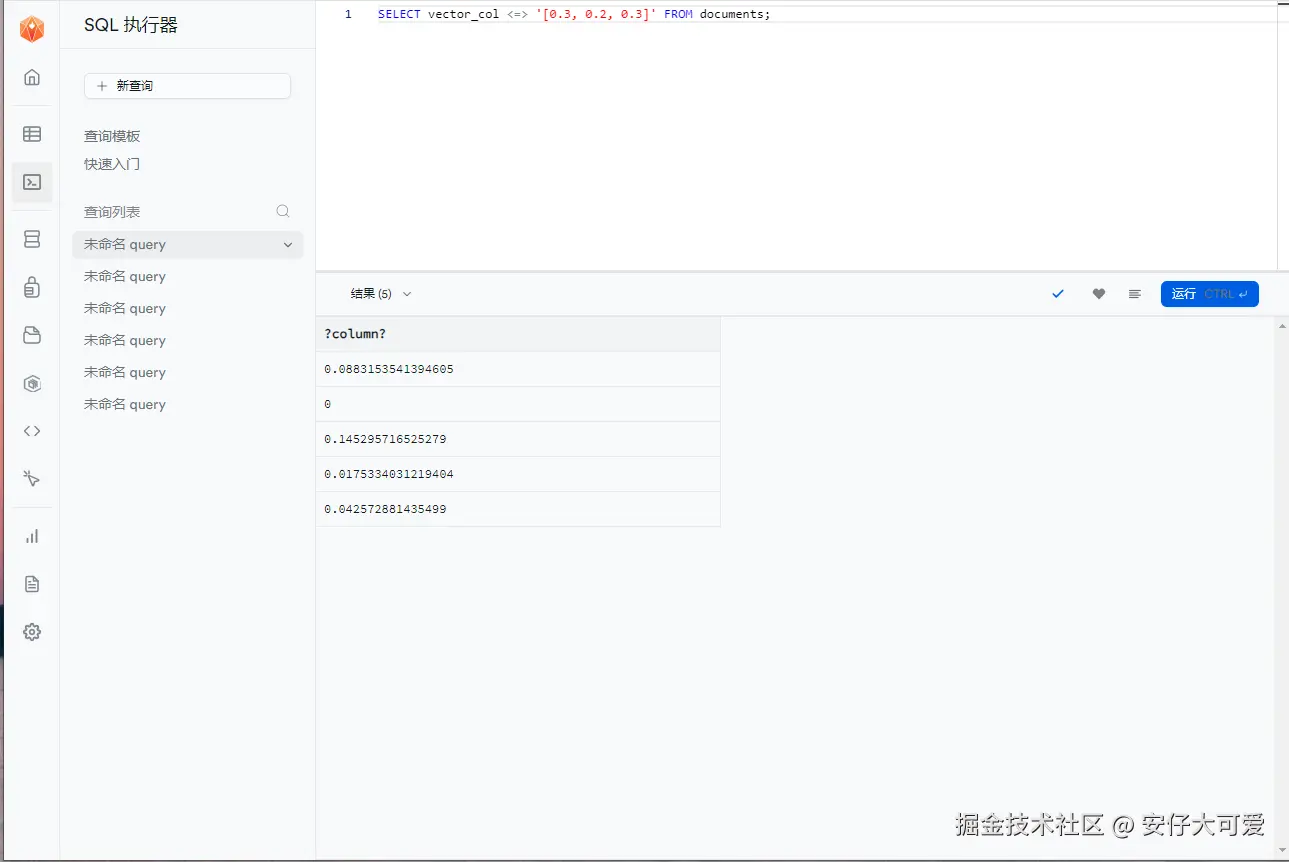The height and width of the screenshot is (862, 1289).
Task: Click the 新查询 button
Action: point(187,86)
